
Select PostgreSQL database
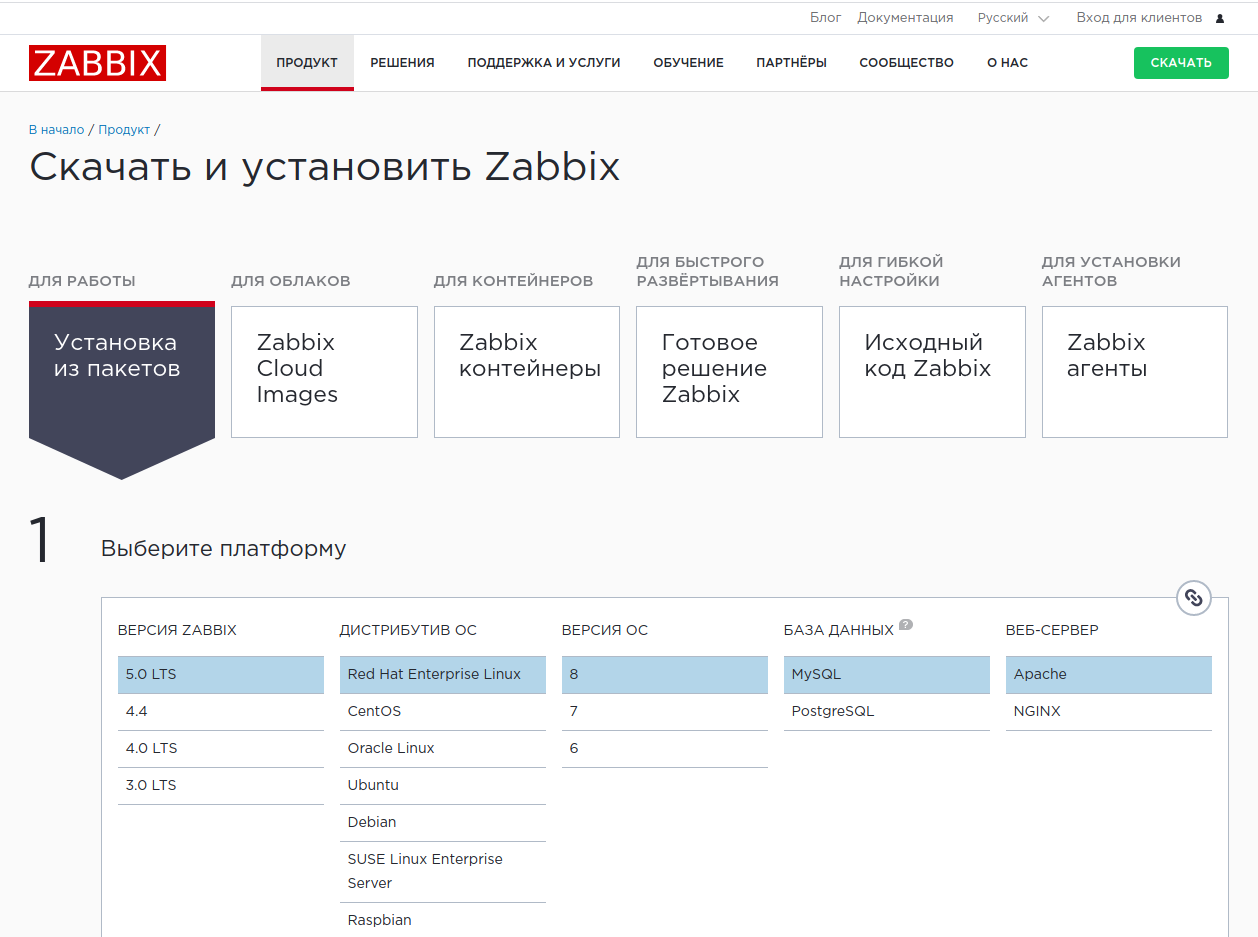pyautogui.click(x=887, y=711)
